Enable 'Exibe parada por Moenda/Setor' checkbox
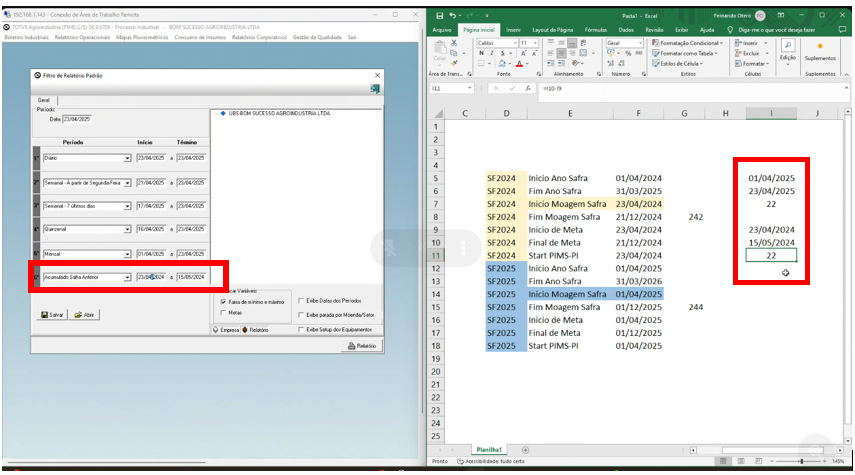 point(301,315)
